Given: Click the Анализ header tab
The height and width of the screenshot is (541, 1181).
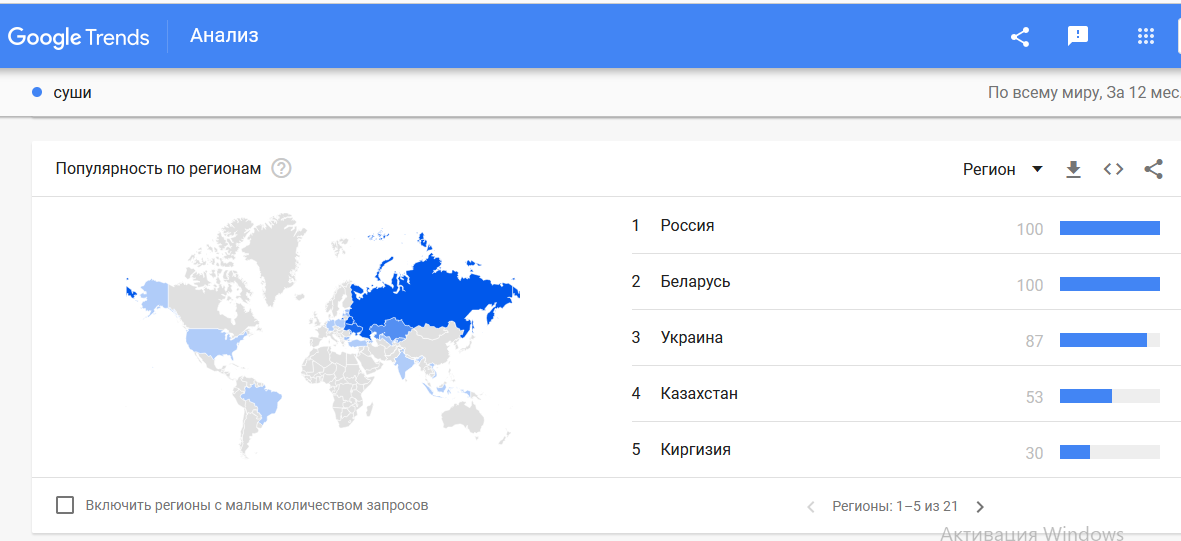Looking at the screenshot, I should 224,35.
